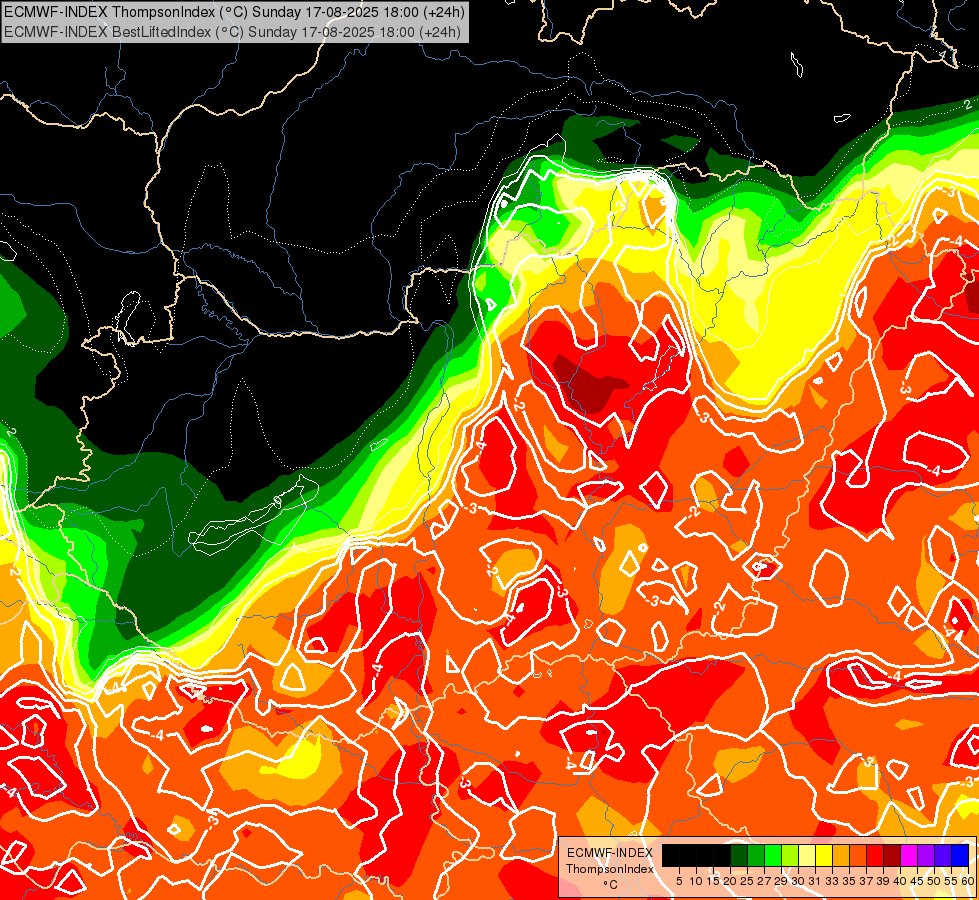
Task: Select the magenta 40–45 legend swatch
Action: tap(909, 855)
